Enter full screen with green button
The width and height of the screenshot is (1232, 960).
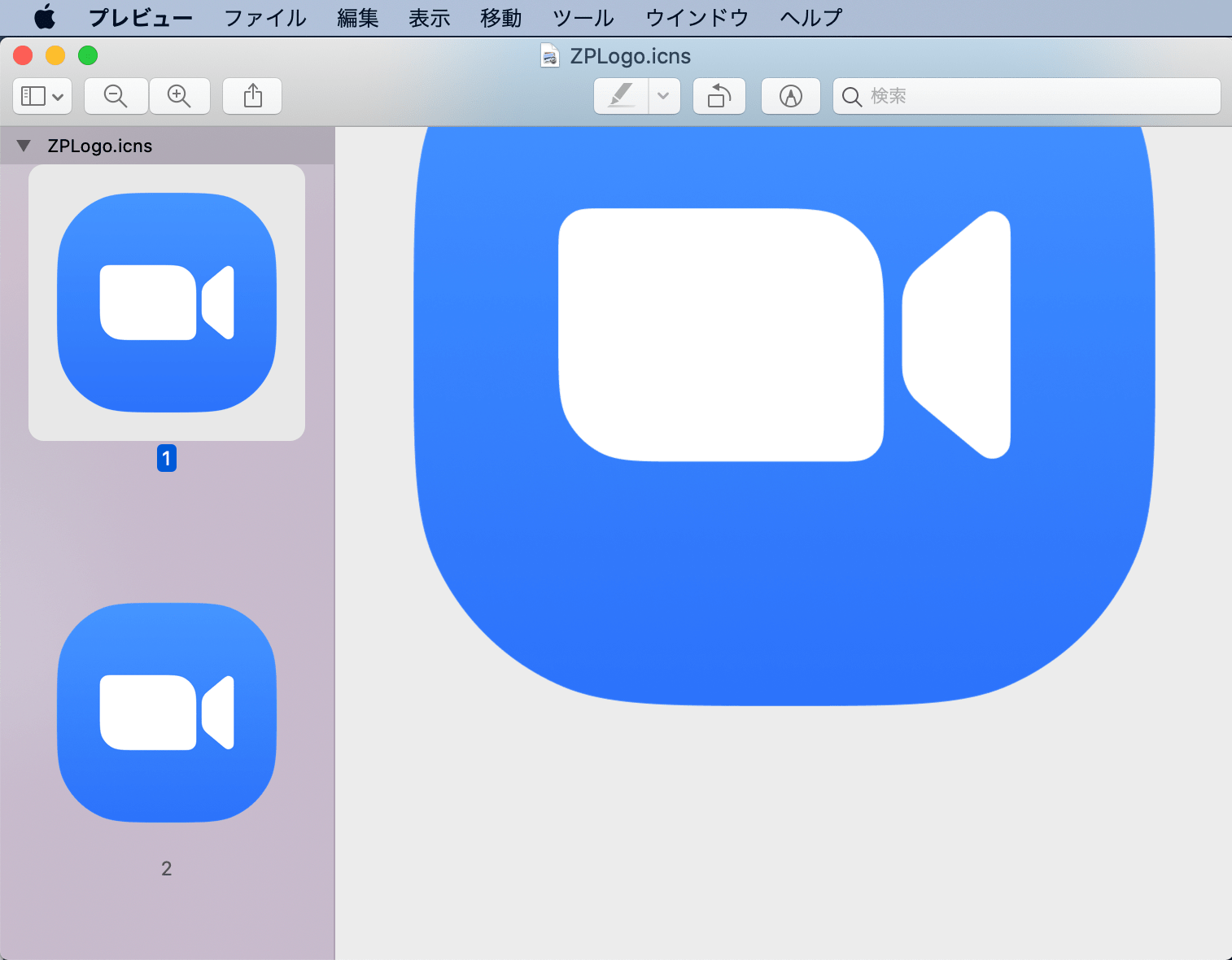88,55
